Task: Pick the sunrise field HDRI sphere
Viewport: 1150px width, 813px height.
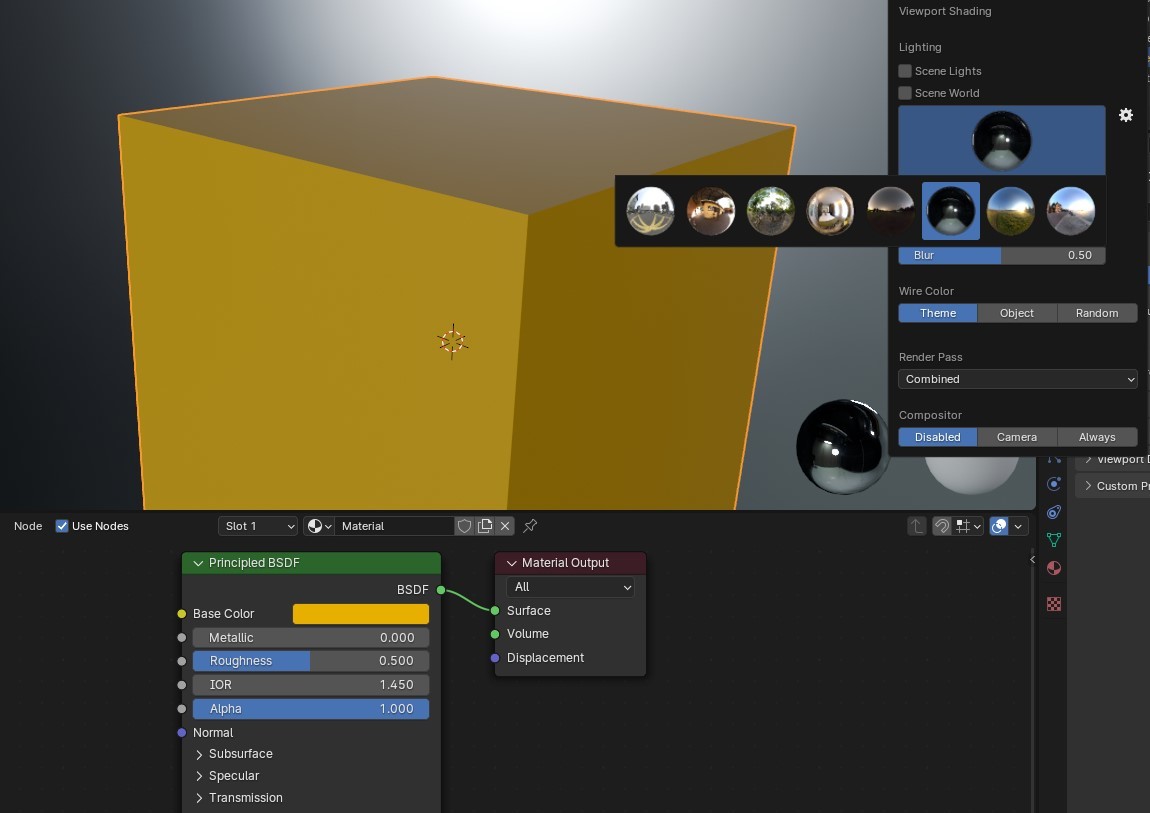Action: 1011,211
